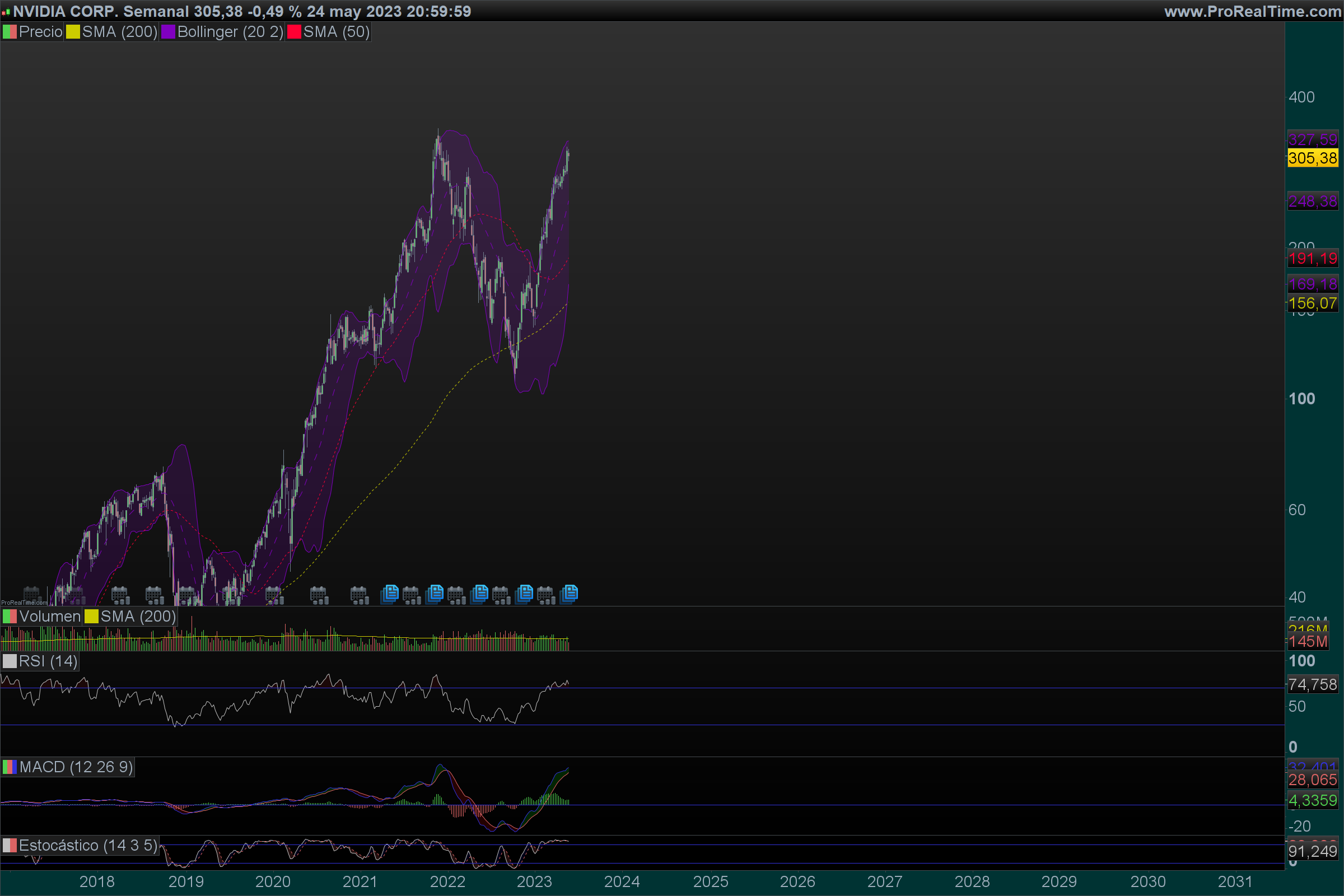1344x896 pixels.
Task: Click the red SMA (50) color swatch
Action: tap(295, 32)
